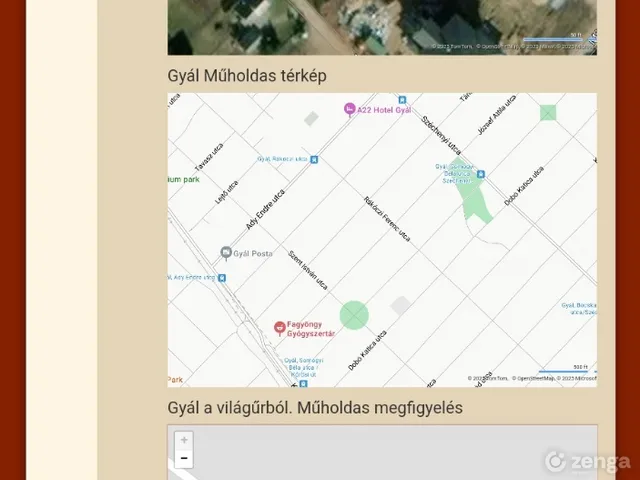Click the Gyál, Ady Endre utca bus stop icon
The image size is (640, 480).
coord(222,278)
